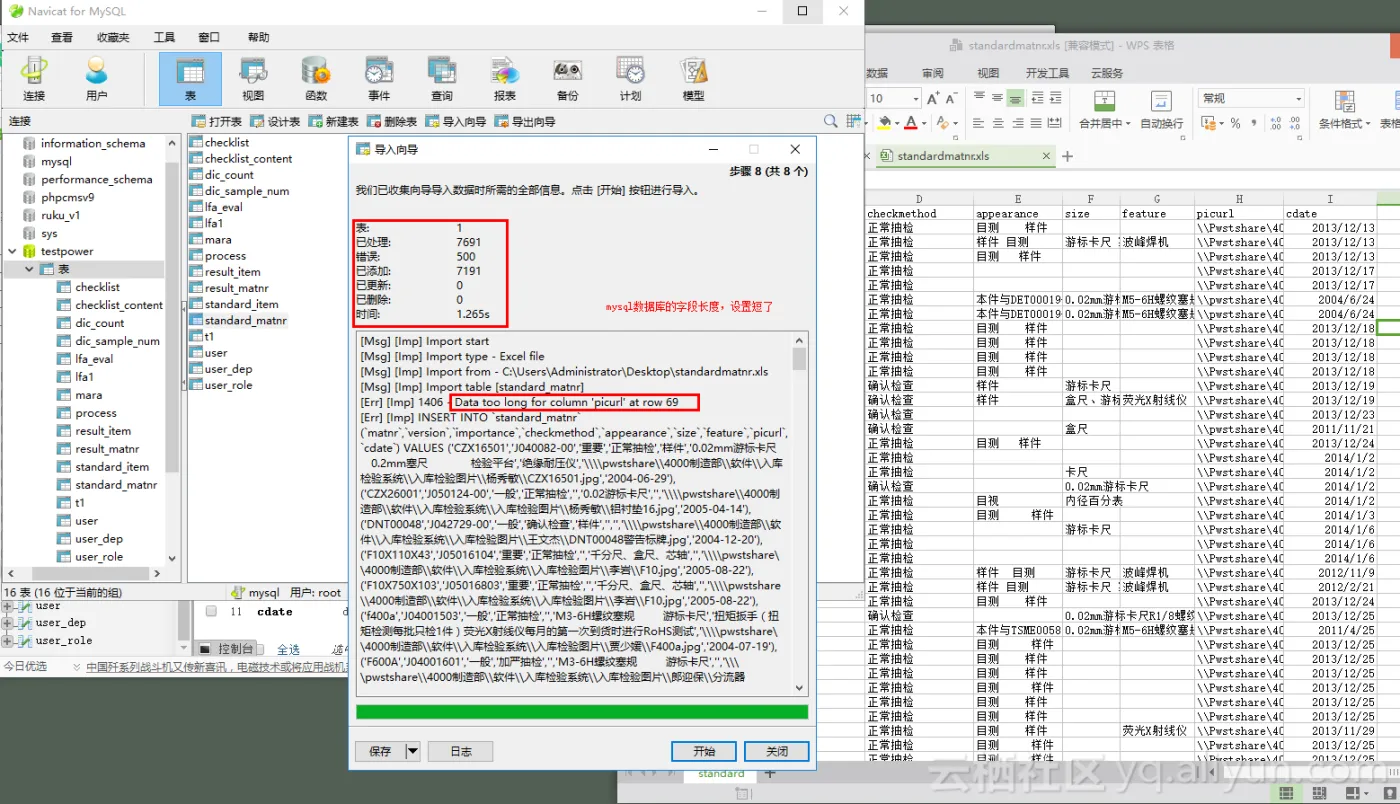Expand the user_role node in bottom tree
1400x804 pixels.
[x=8, y=641]
